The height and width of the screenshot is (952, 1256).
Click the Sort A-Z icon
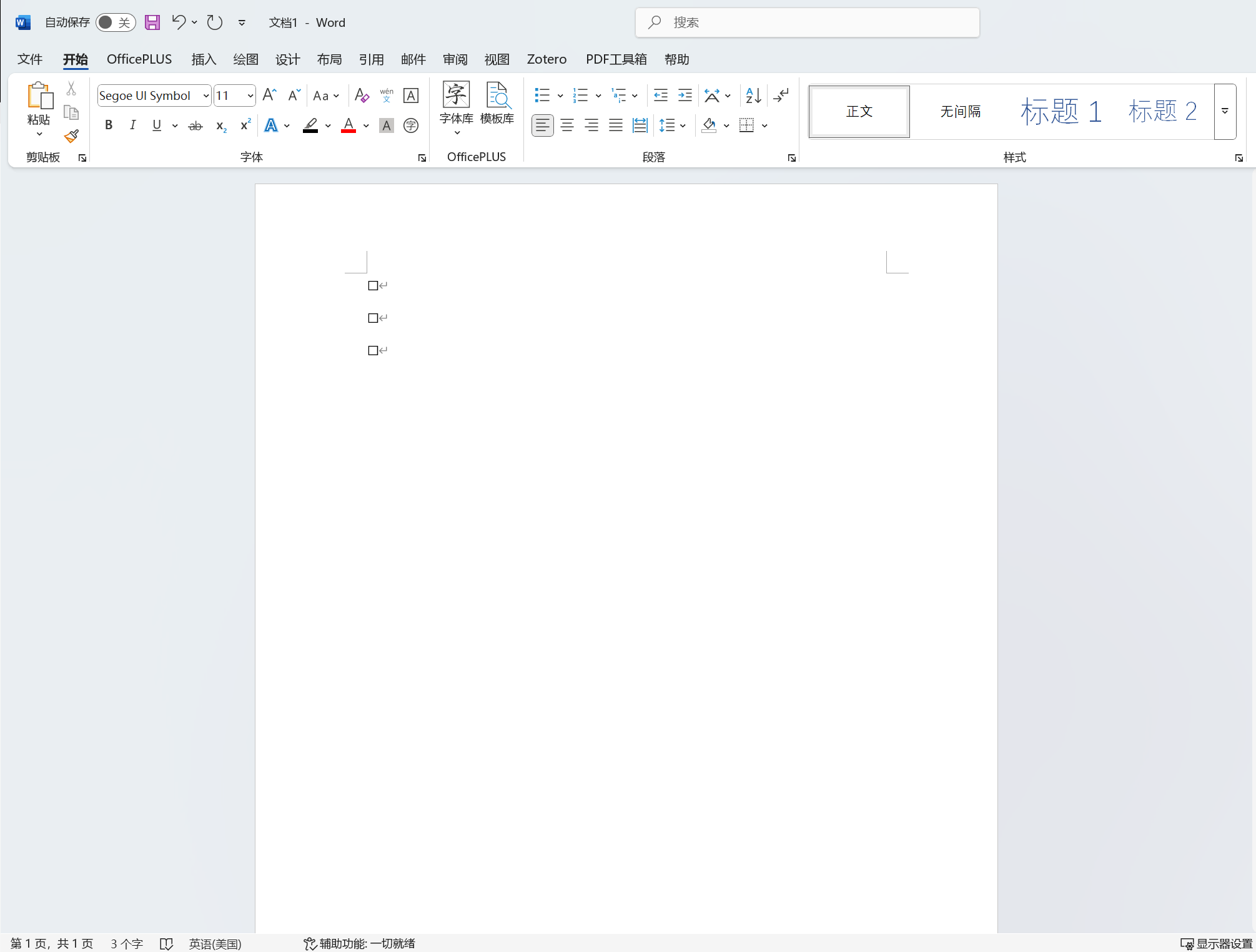[753, 96]
